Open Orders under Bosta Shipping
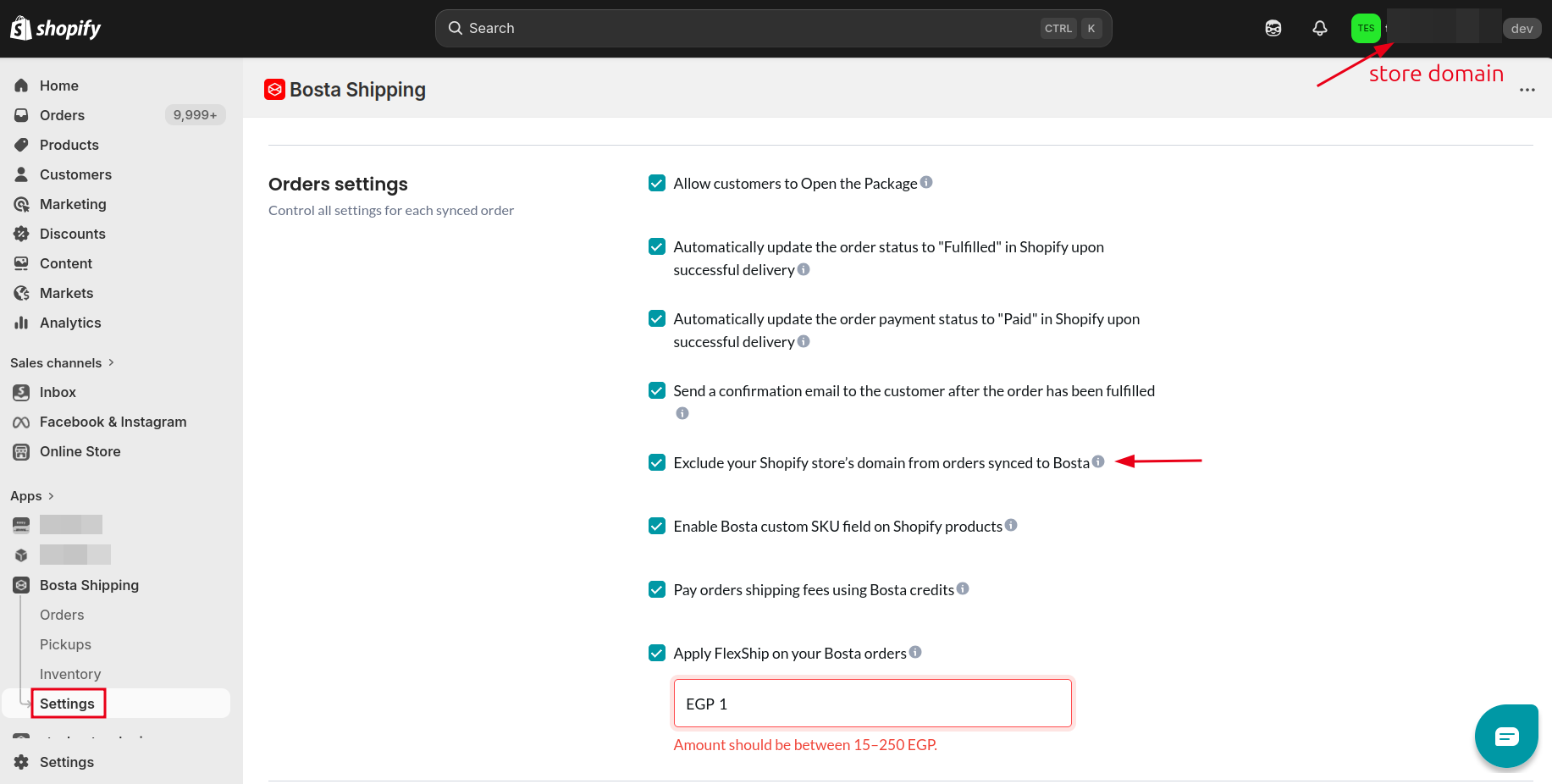 (x=62, y=615)
